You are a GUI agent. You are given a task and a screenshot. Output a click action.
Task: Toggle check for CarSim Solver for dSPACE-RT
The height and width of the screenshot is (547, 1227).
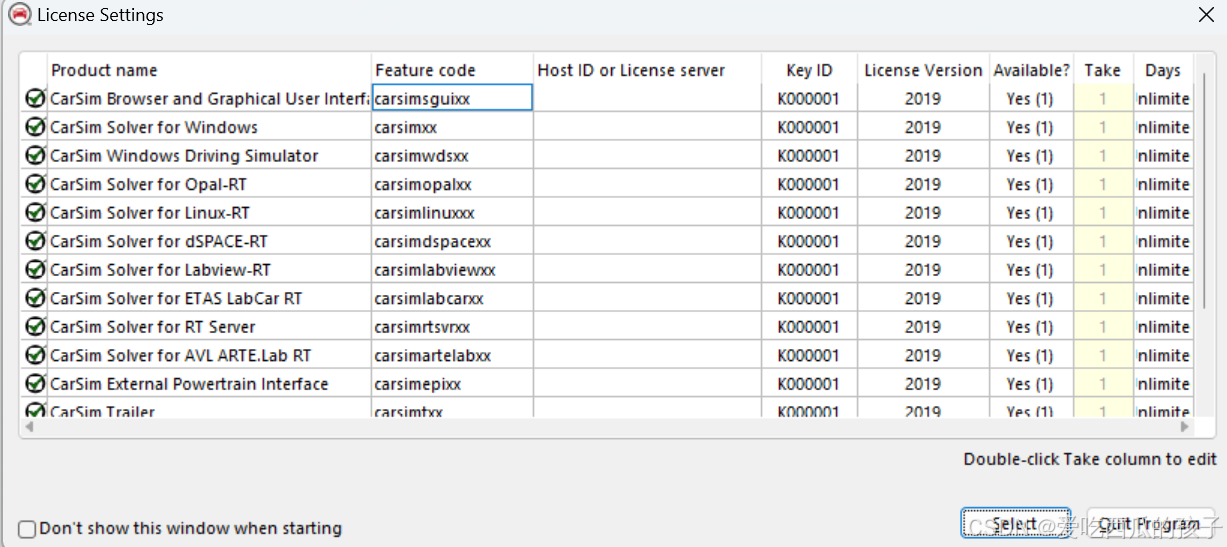[x=36, y=241]
